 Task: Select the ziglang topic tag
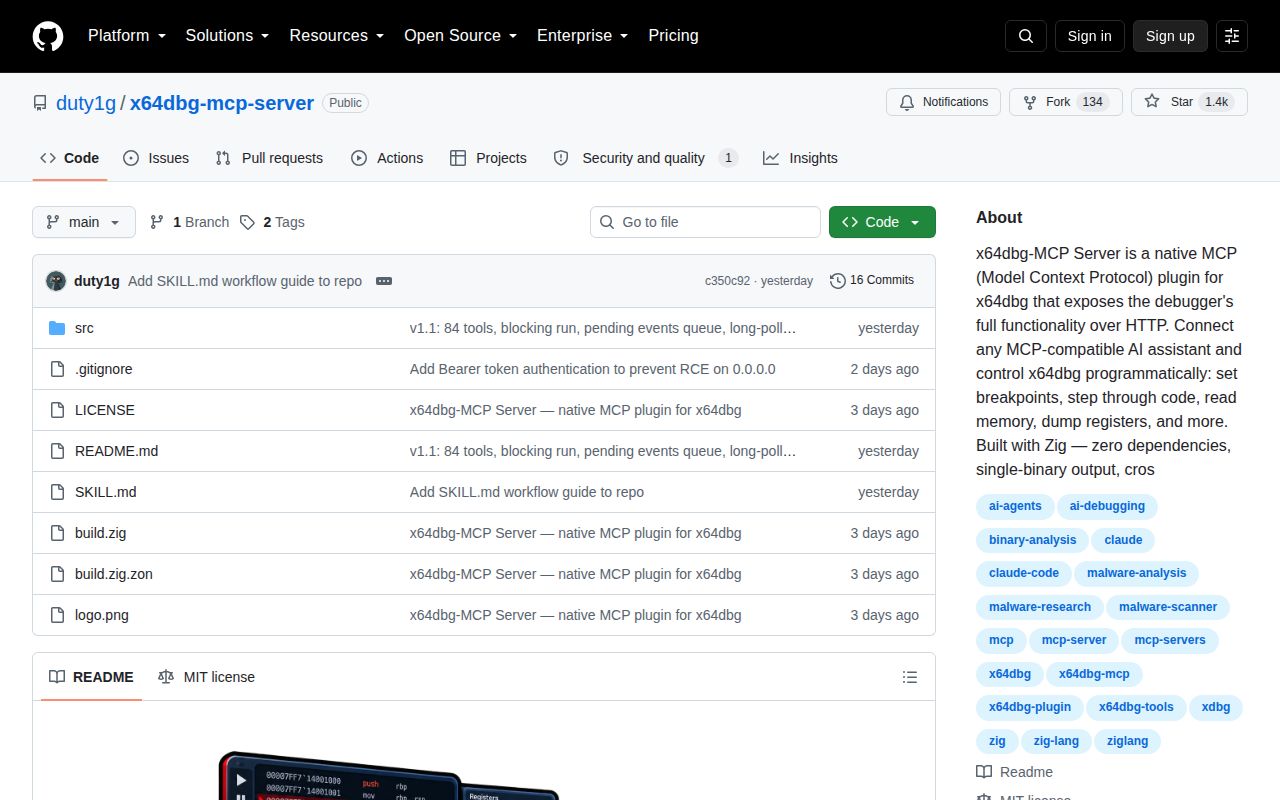(x=1128, y=741)
